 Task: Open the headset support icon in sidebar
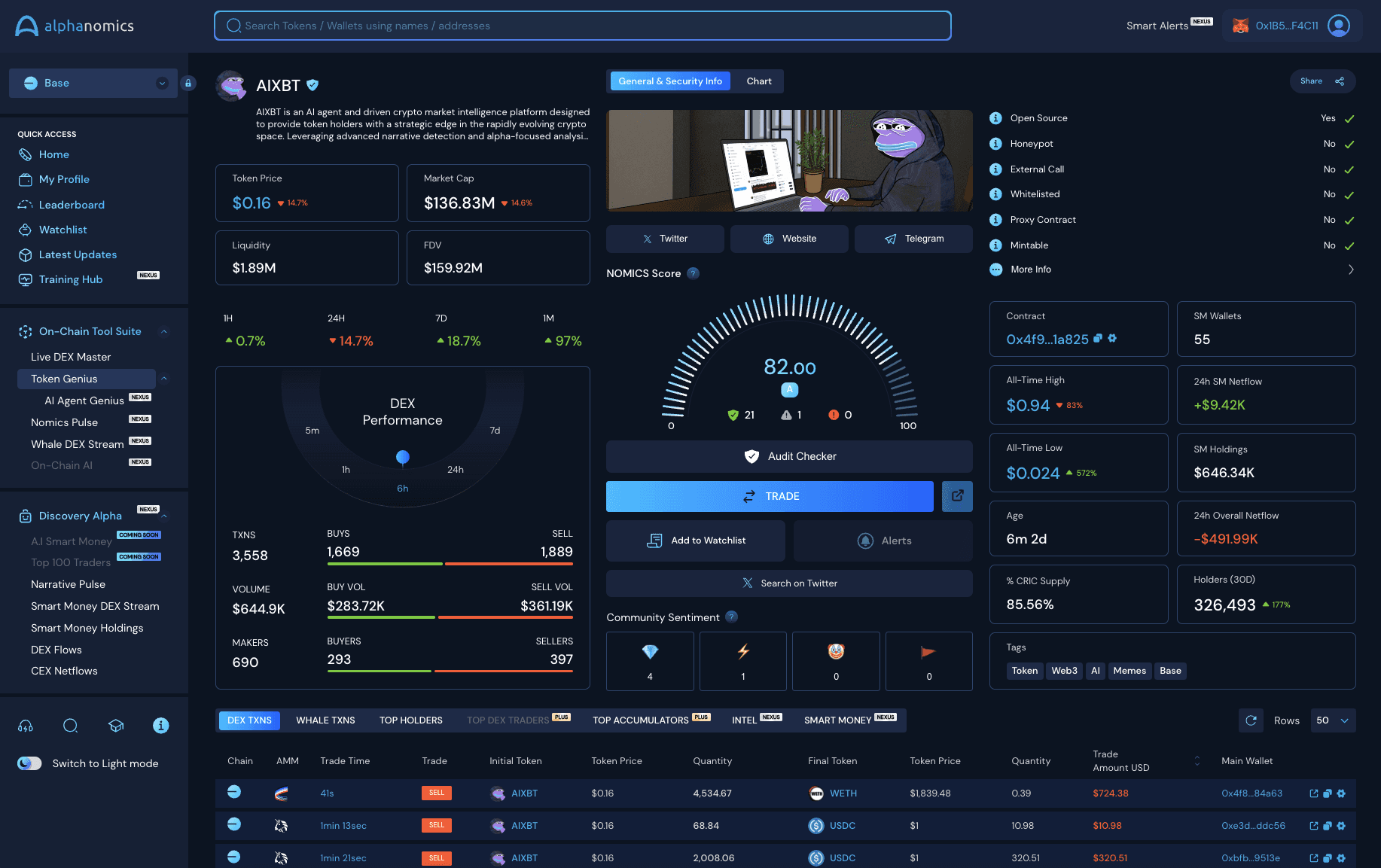(26, 726)
